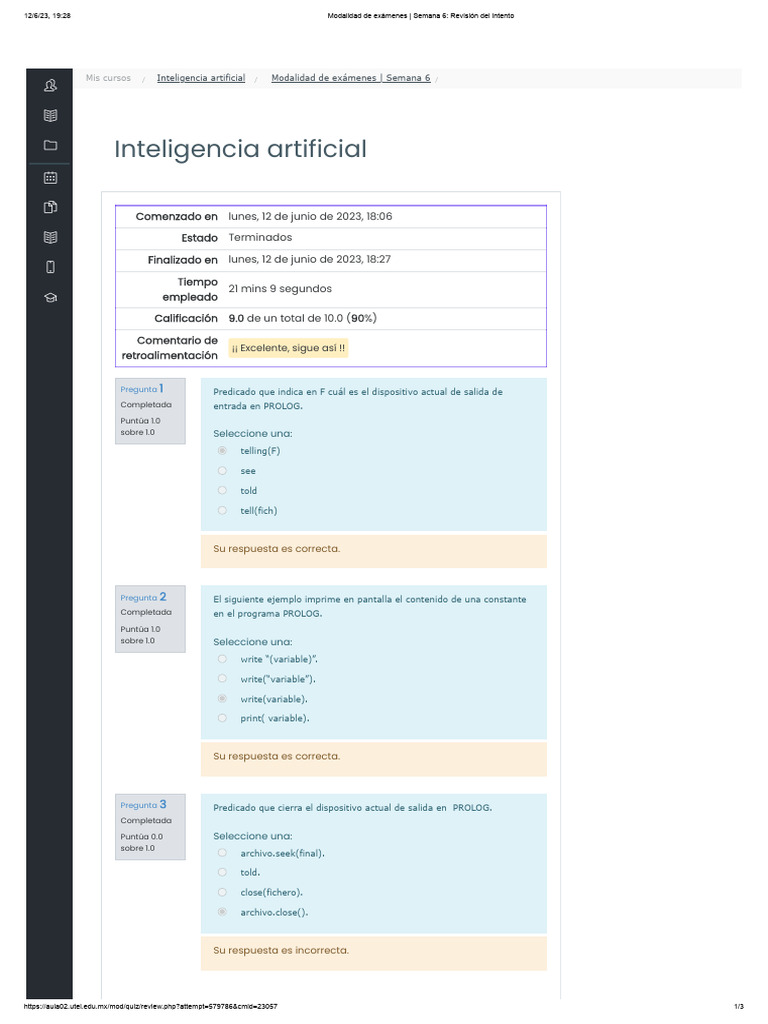Select the "telling(F)" radio option
The height and width of the screenshot is (1024, 768).
(x=222, y=451)
